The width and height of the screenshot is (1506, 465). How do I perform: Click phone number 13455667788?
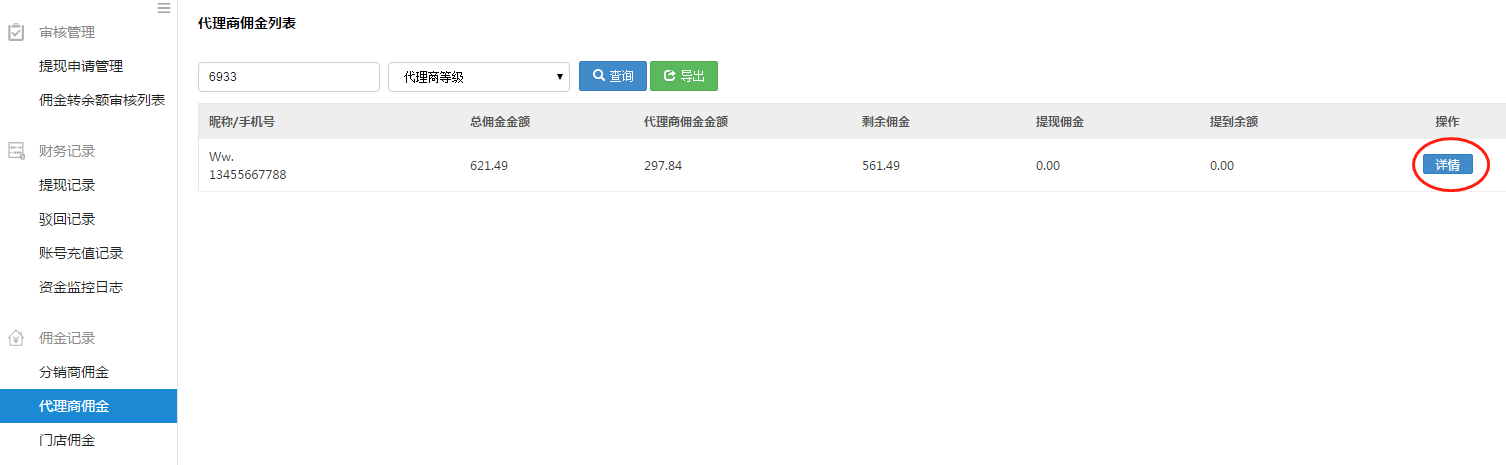(x=248, y=174)
